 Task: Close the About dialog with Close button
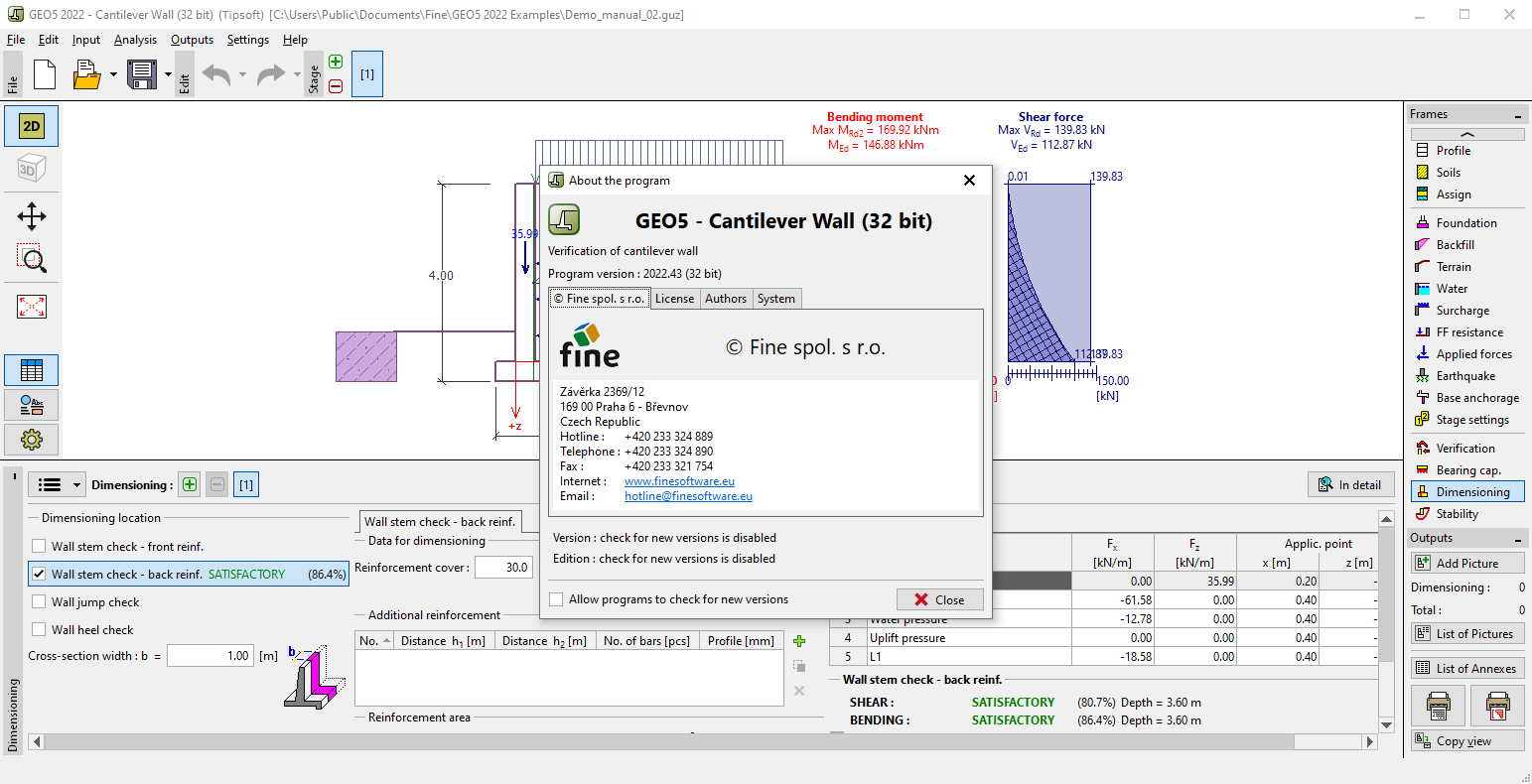coord(939,599)
